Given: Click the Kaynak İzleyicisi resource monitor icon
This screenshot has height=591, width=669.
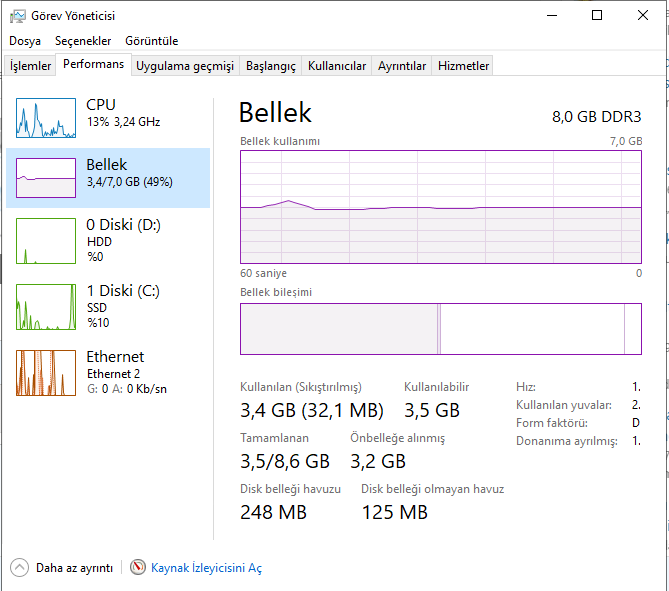Looking at the screenshot, I should coord(138,568).
